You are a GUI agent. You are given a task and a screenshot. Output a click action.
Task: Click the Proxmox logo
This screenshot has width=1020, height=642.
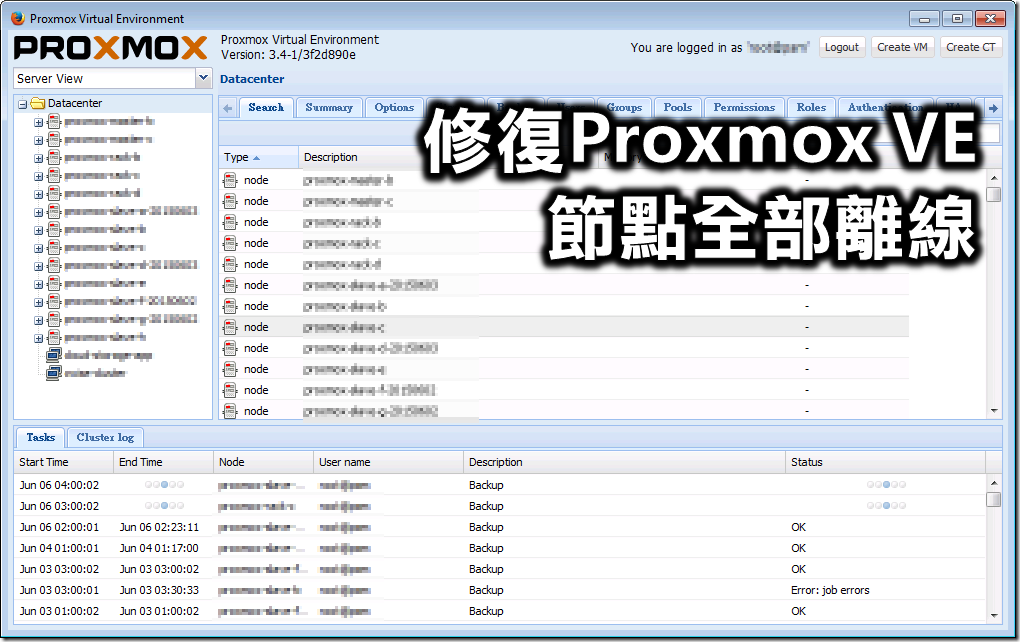[x=111, y=48]
